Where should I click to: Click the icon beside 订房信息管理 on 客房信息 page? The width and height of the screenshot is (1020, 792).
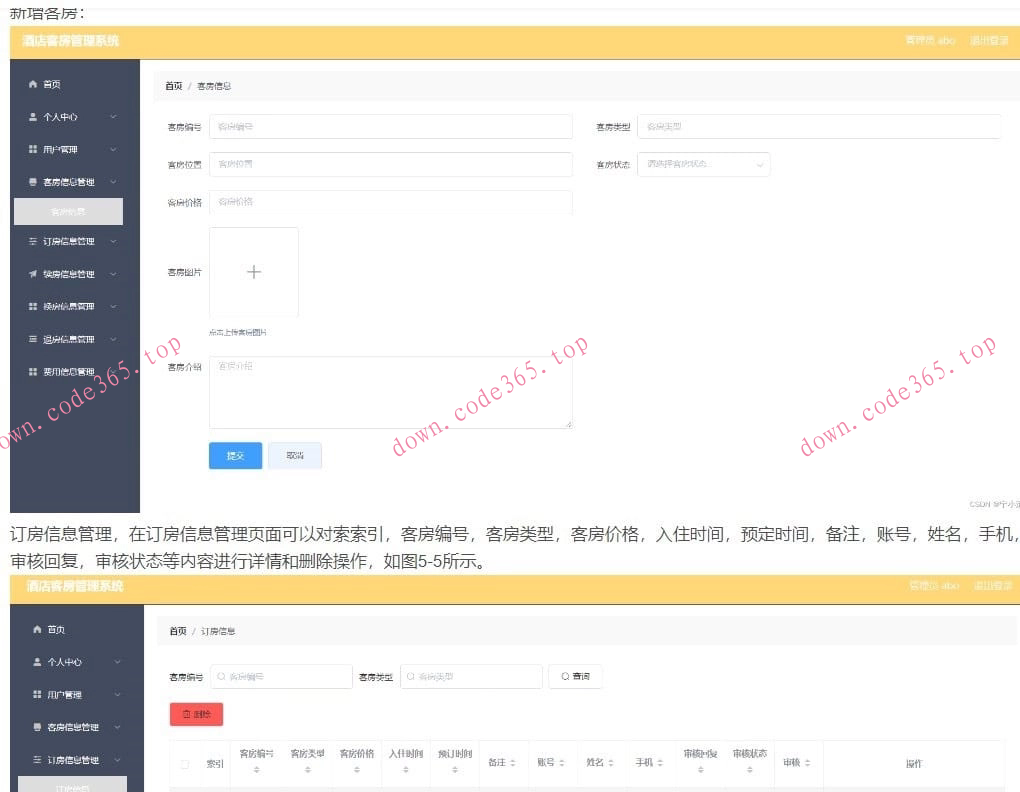point(33,241)
